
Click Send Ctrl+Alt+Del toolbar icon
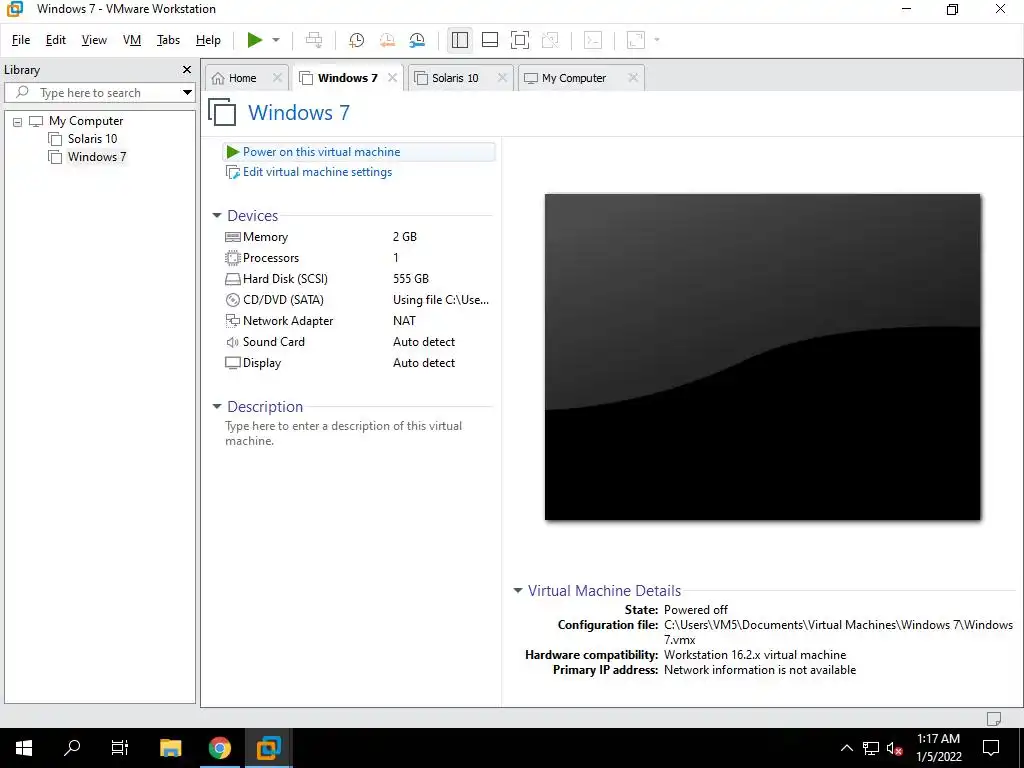[314, 40]
